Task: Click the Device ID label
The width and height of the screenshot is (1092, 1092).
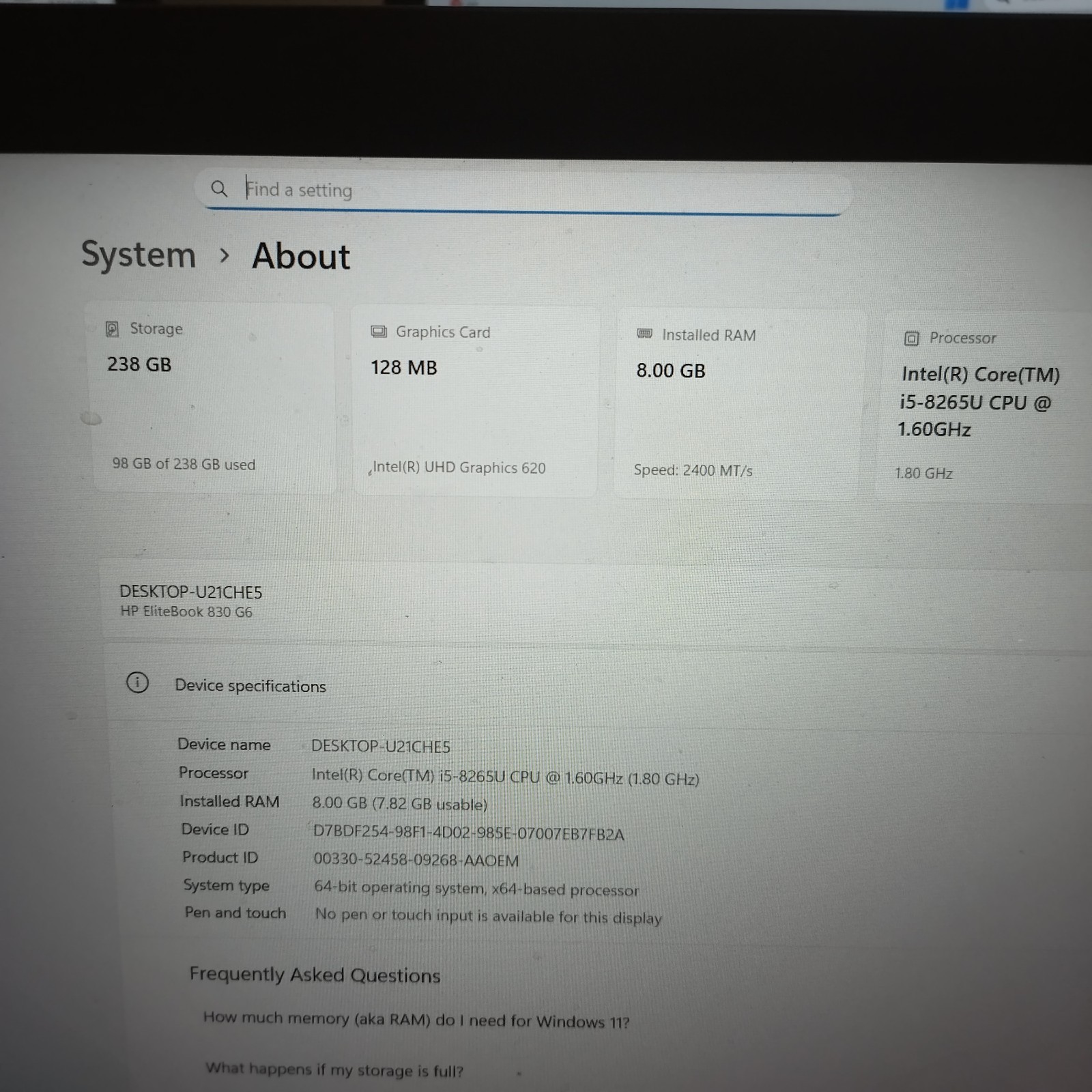Action: pyautogui.click(x=215, y=829)
